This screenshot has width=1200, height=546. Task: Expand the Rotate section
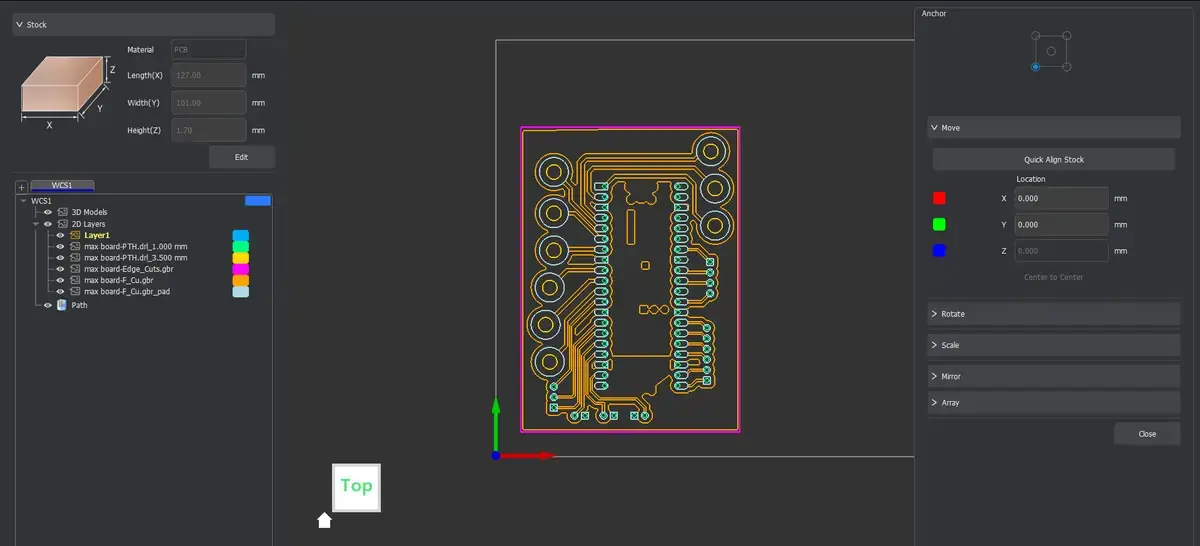coord(1054,314)
